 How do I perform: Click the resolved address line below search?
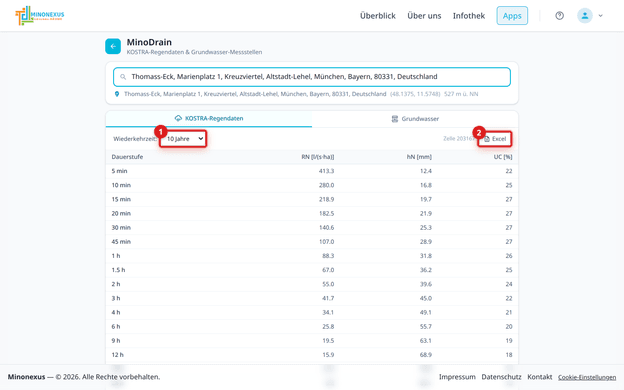coord(255,94)
